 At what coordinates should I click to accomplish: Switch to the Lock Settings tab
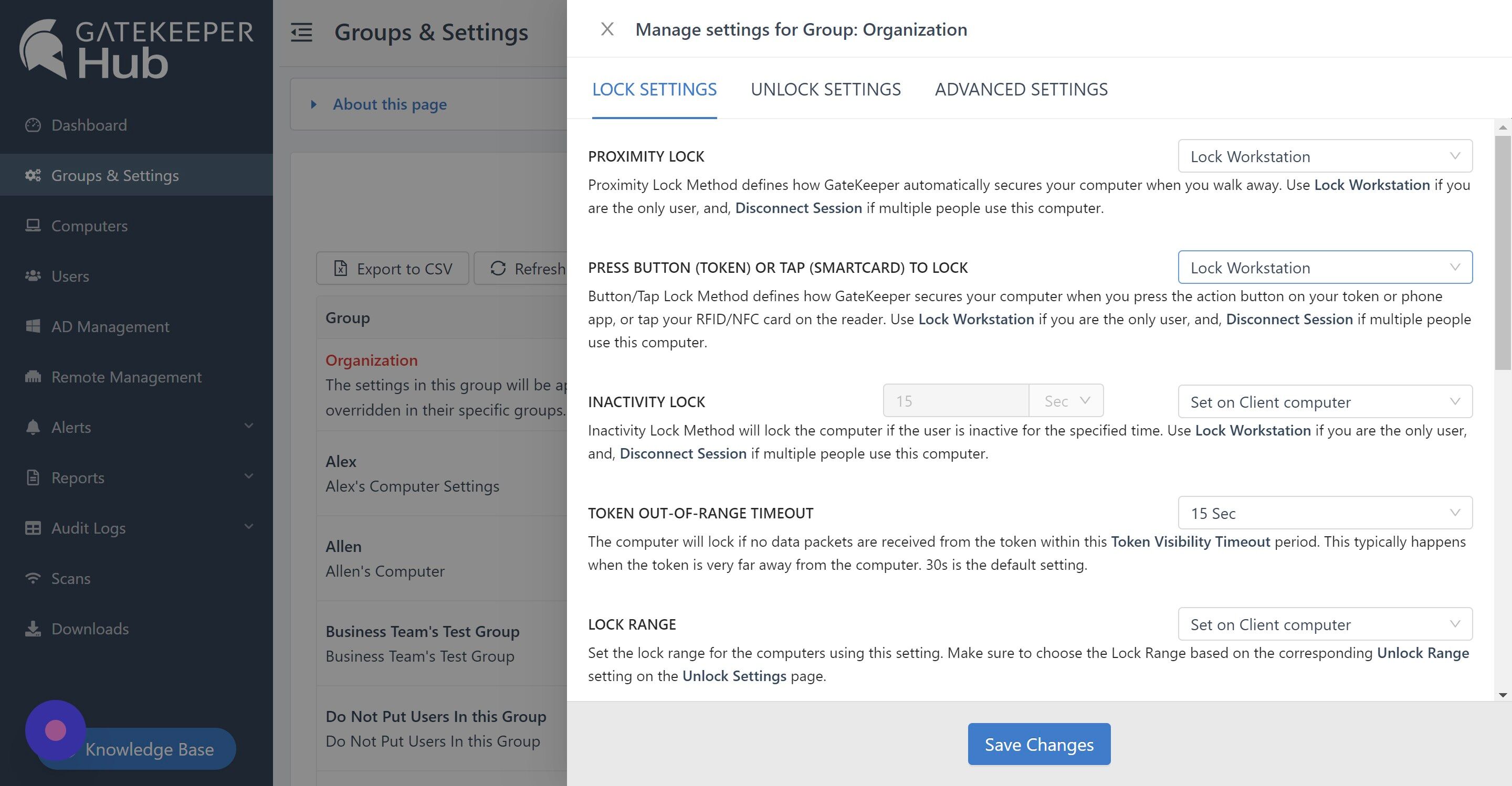click(x=654, y=89)
